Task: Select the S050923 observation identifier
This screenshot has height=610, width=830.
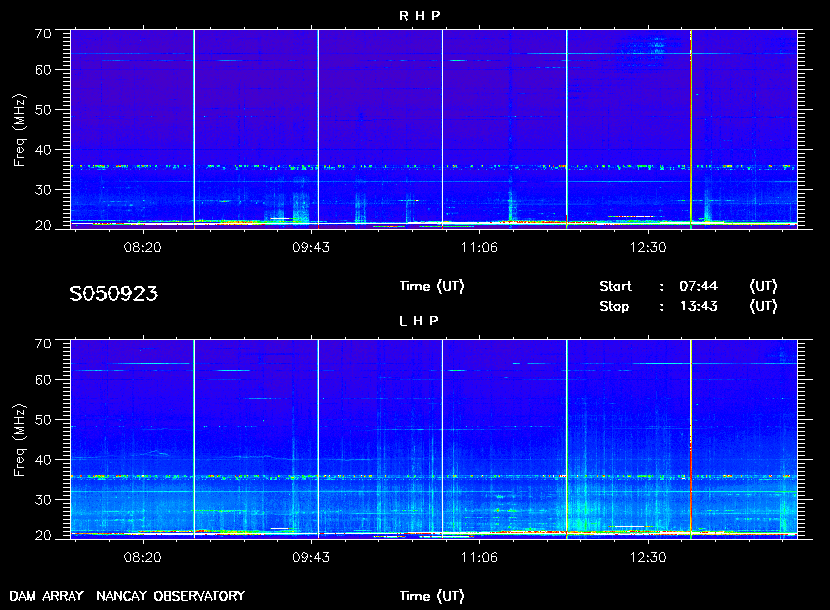Action: pyautogui.click(x=113, y=294)
